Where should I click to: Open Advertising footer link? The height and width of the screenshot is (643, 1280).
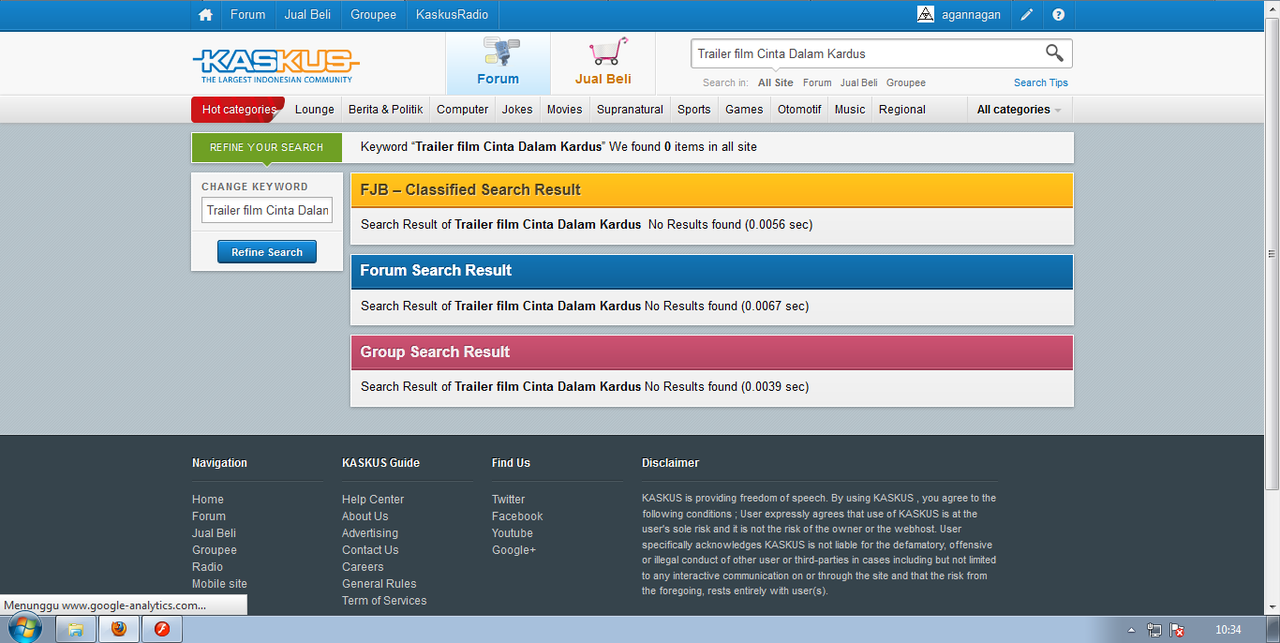pos(370,534)
